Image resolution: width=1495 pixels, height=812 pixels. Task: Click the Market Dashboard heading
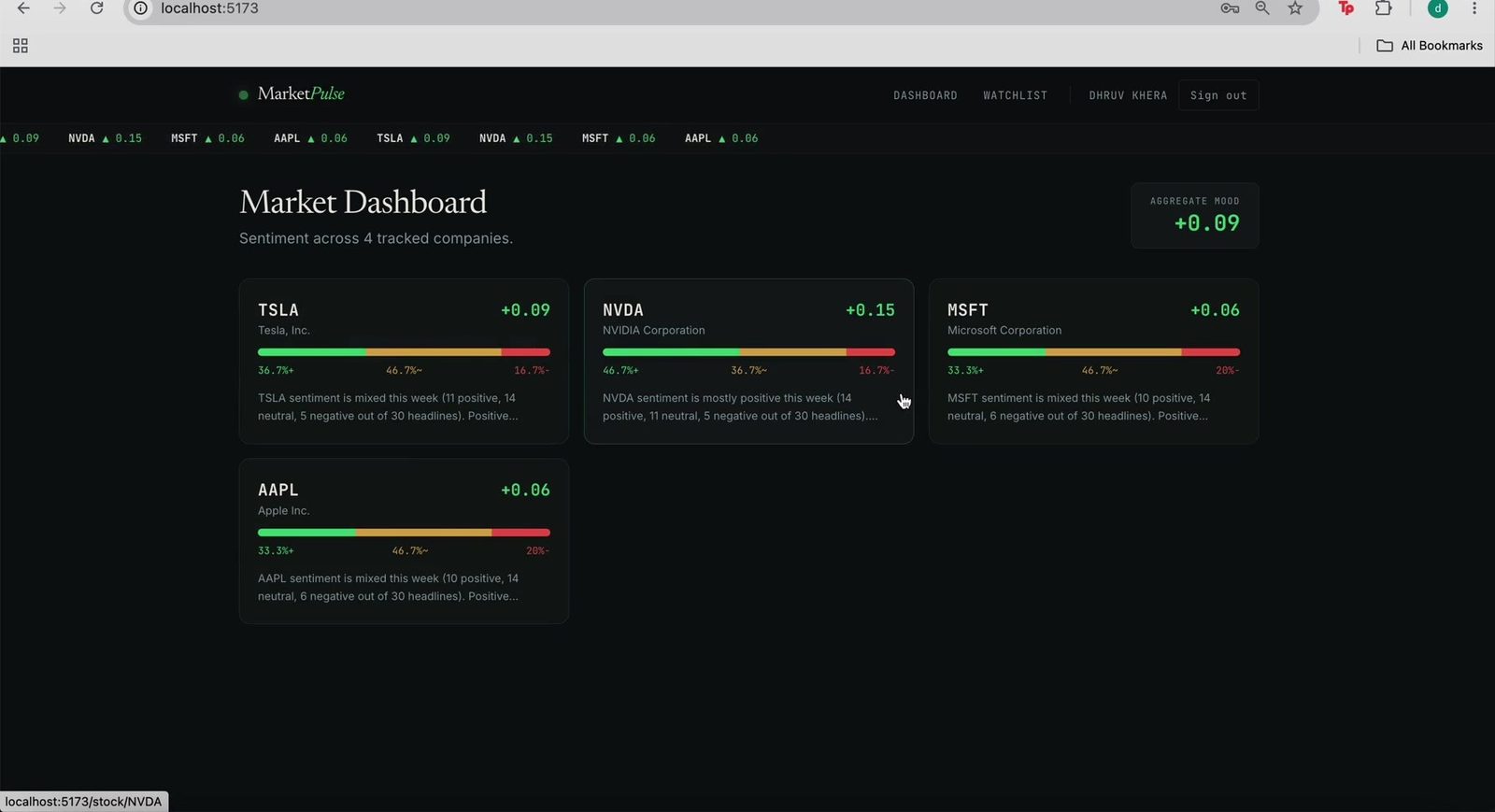[x=363, y=202]
